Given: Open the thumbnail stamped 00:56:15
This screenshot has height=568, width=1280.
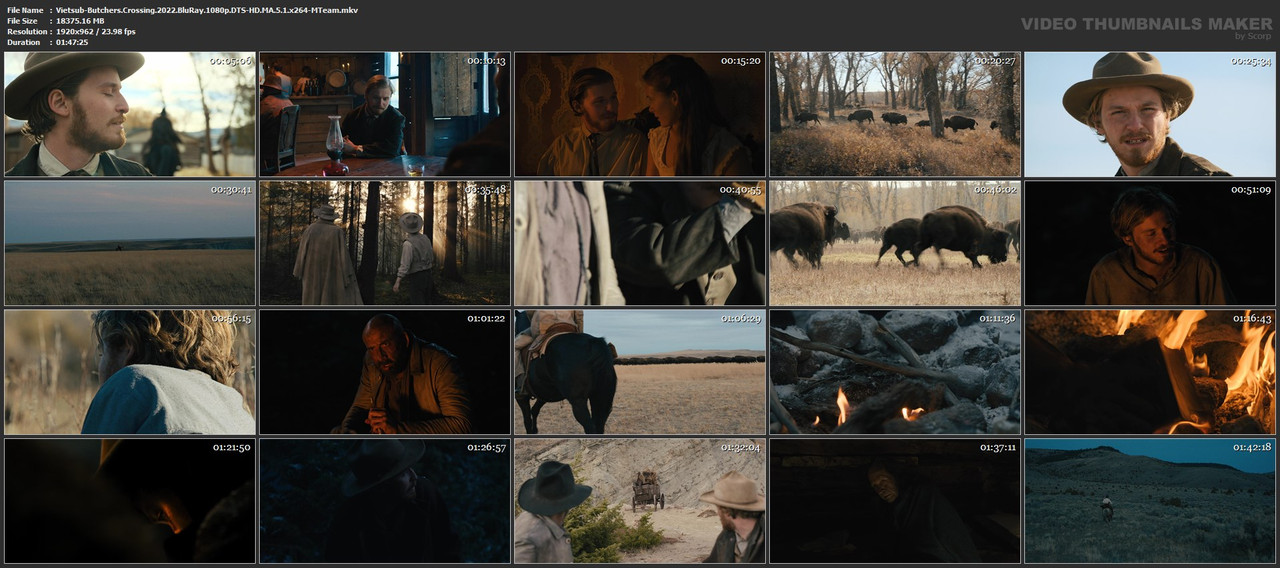Looking at the screenshot, I should click(130, 372).
